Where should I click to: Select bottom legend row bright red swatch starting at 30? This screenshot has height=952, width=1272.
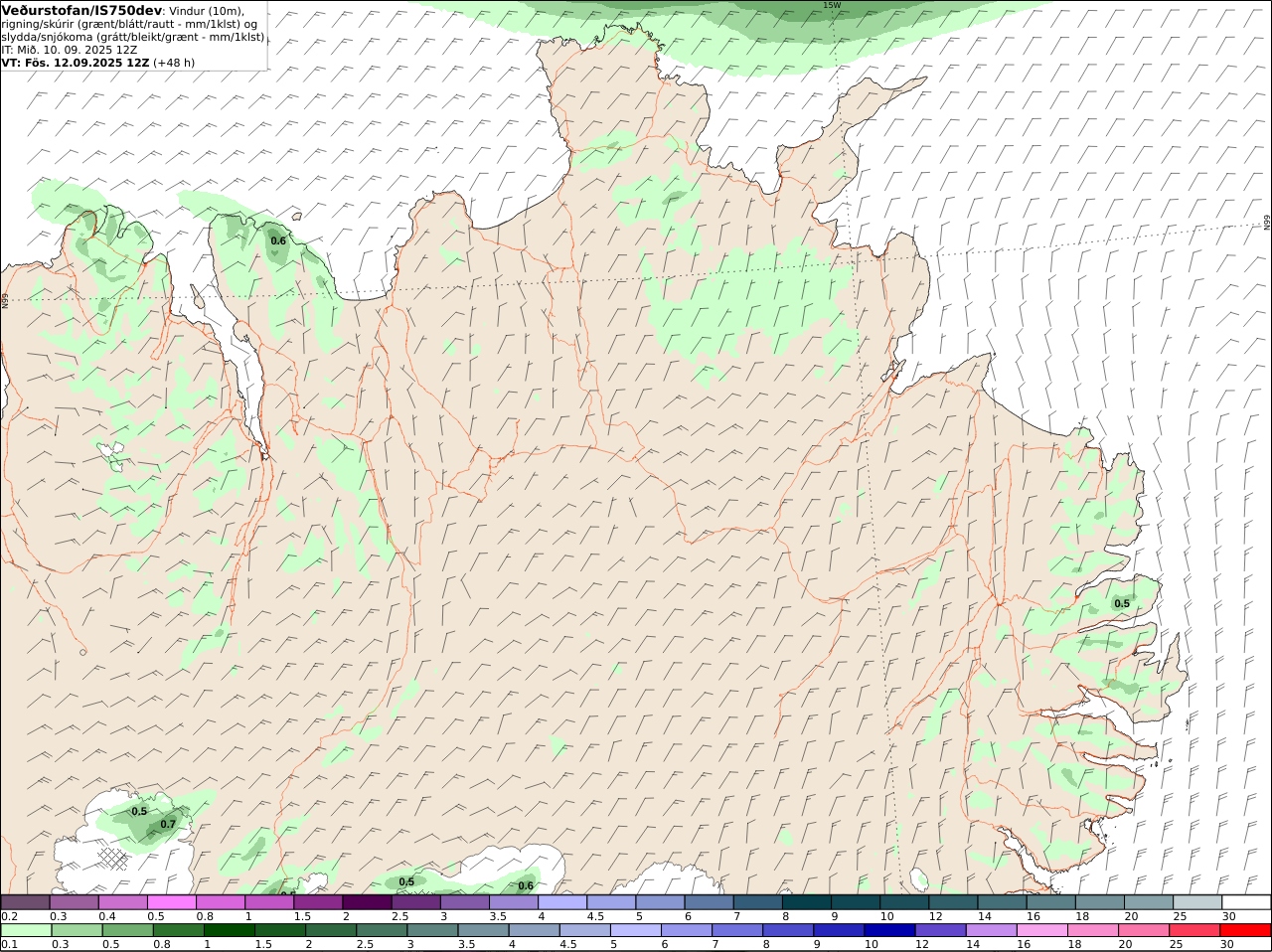(x=1246, y=930)
